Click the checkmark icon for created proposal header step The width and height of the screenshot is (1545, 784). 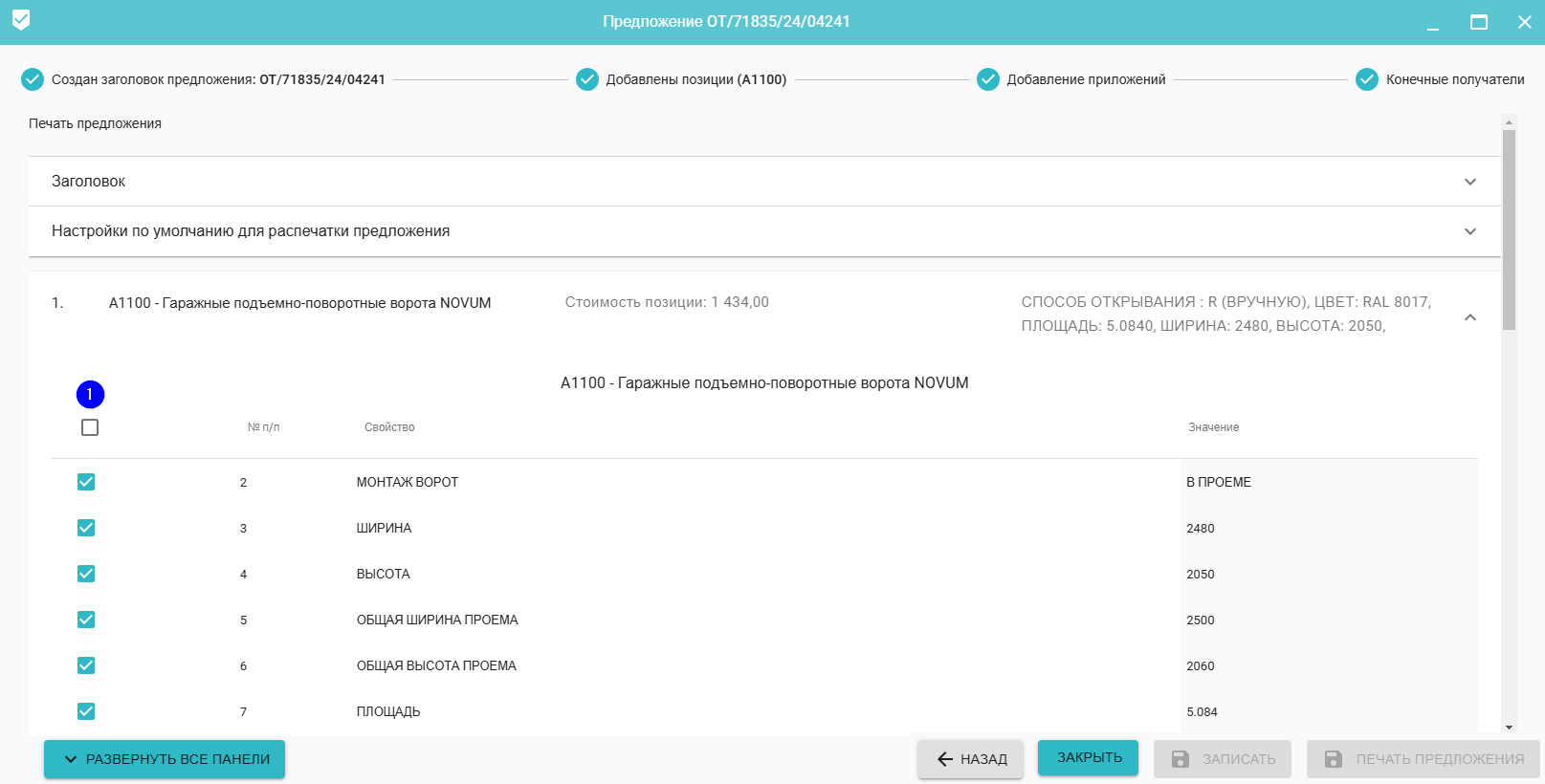tap(33, 79)
